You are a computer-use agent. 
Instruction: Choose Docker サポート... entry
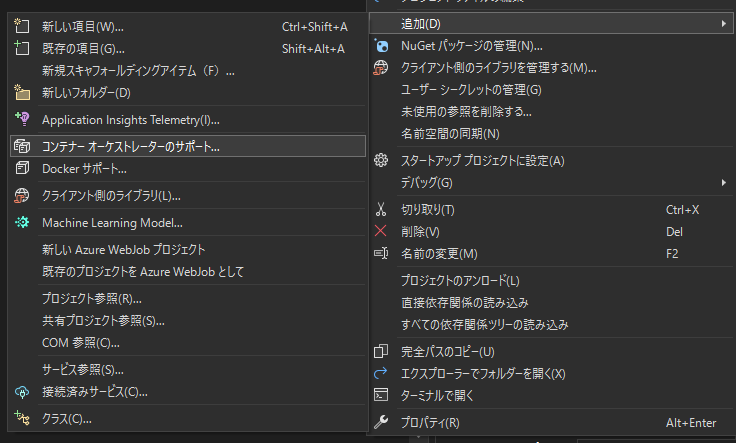click(x=188, y=168)
